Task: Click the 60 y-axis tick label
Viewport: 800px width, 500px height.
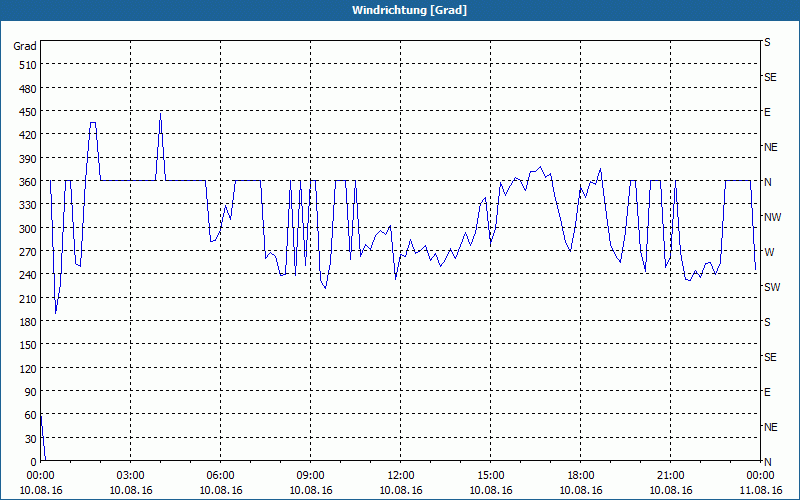Action: [x=31, y=415]
